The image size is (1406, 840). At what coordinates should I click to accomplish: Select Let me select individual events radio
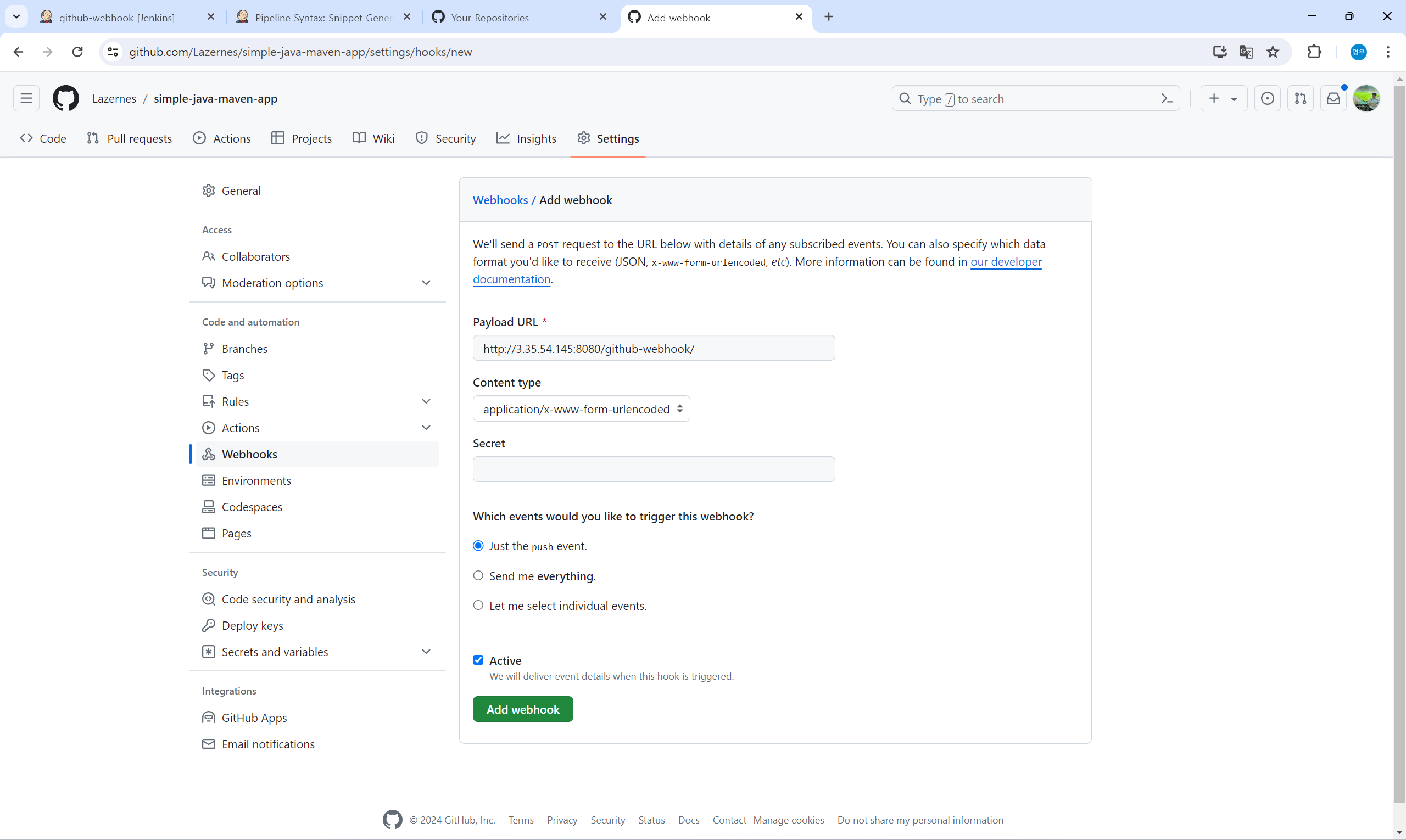[478, 606]
